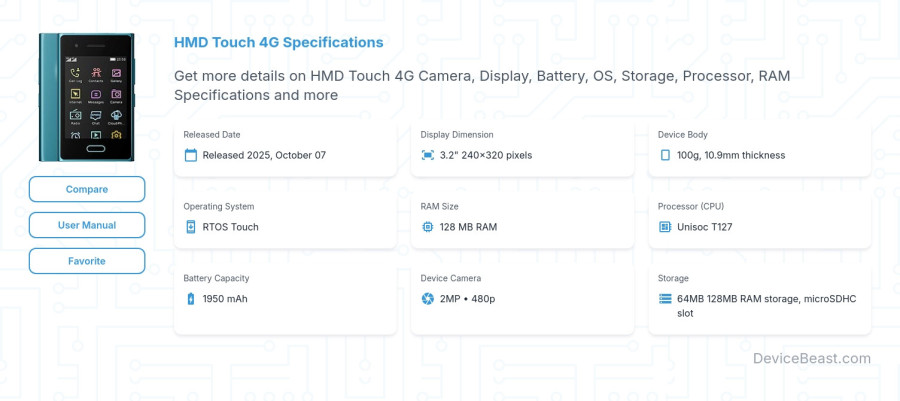The width and height of the screenshot is (900, 401).
Task: Click the 'RAM Size' label
Action: point(439,207)
